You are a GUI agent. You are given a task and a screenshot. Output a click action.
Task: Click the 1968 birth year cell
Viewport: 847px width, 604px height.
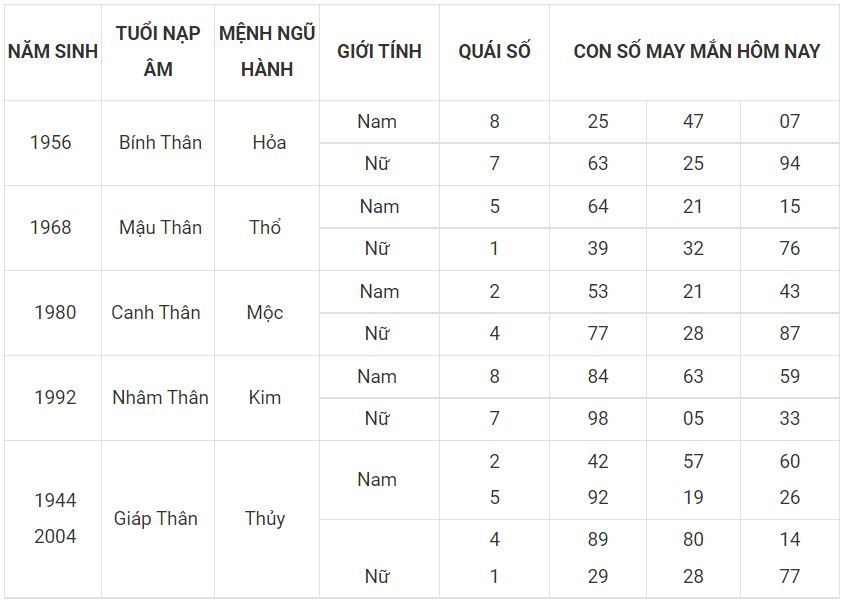click(53, 228)
